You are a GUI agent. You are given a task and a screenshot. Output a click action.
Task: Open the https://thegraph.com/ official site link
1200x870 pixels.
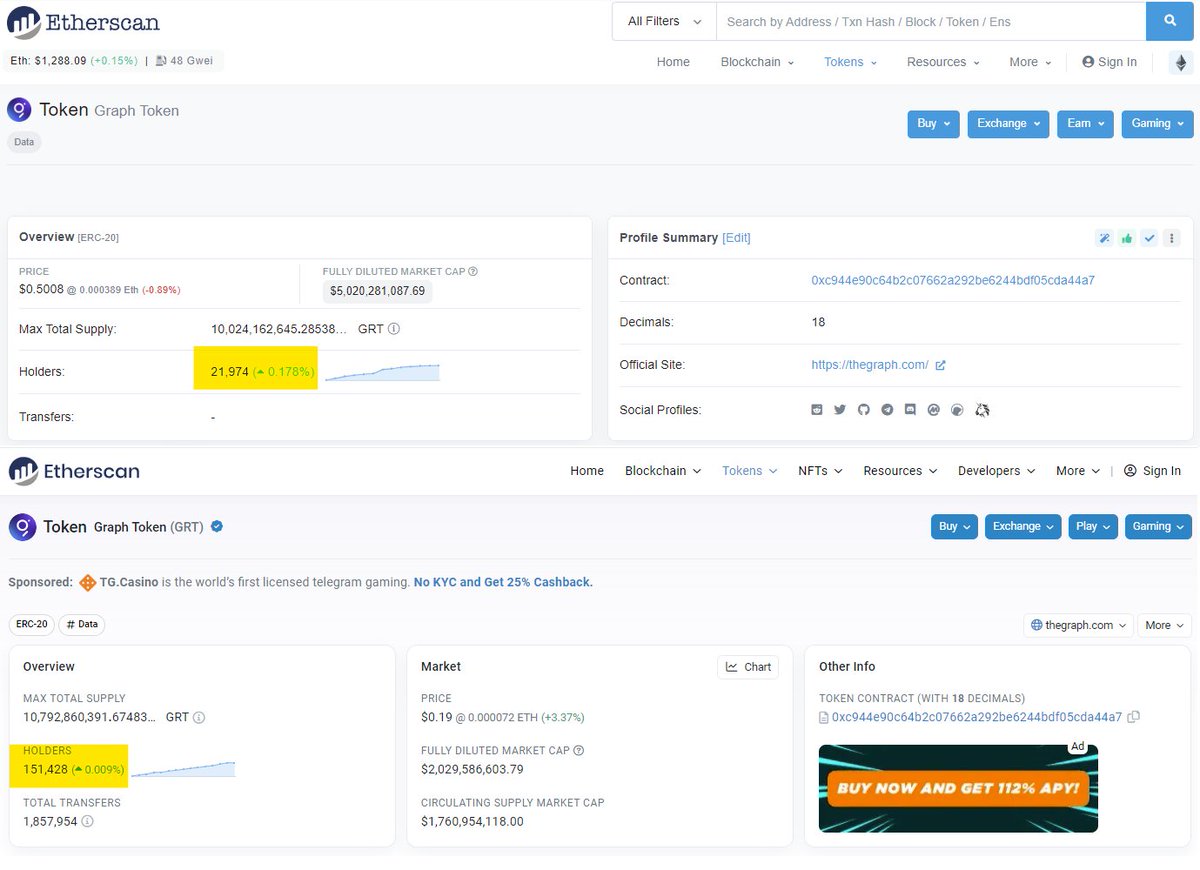(x=870, y=365)
